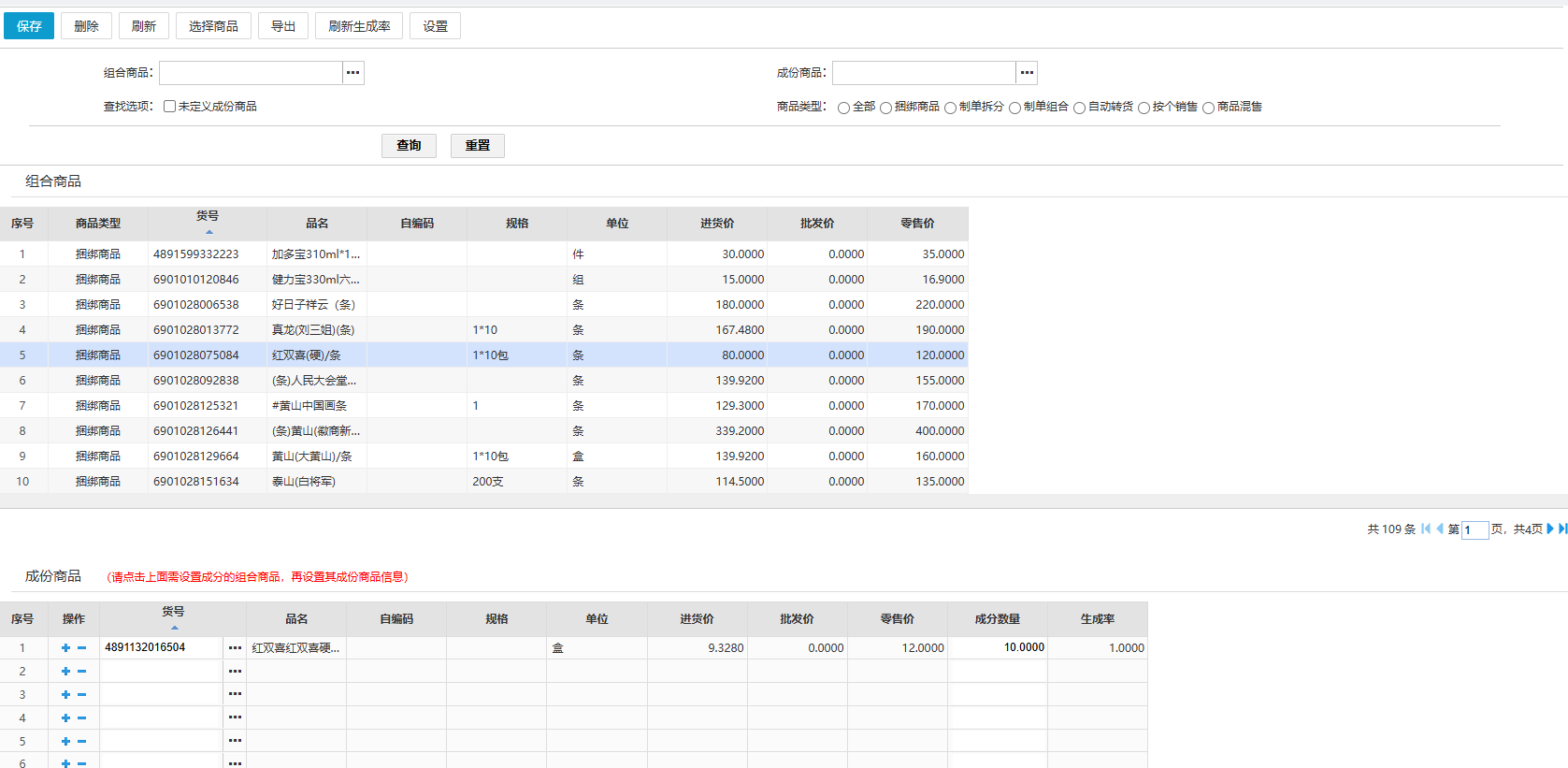Click 选择商品 in the toolbar
The height and width of the screenshot is (768, 1568).
(x=213, y=26)
